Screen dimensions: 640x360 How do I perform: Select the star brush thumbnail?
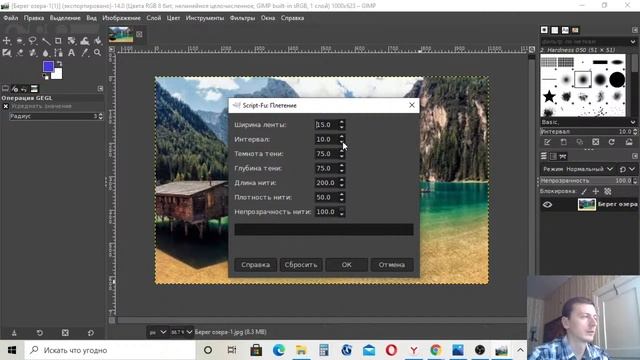549,97
